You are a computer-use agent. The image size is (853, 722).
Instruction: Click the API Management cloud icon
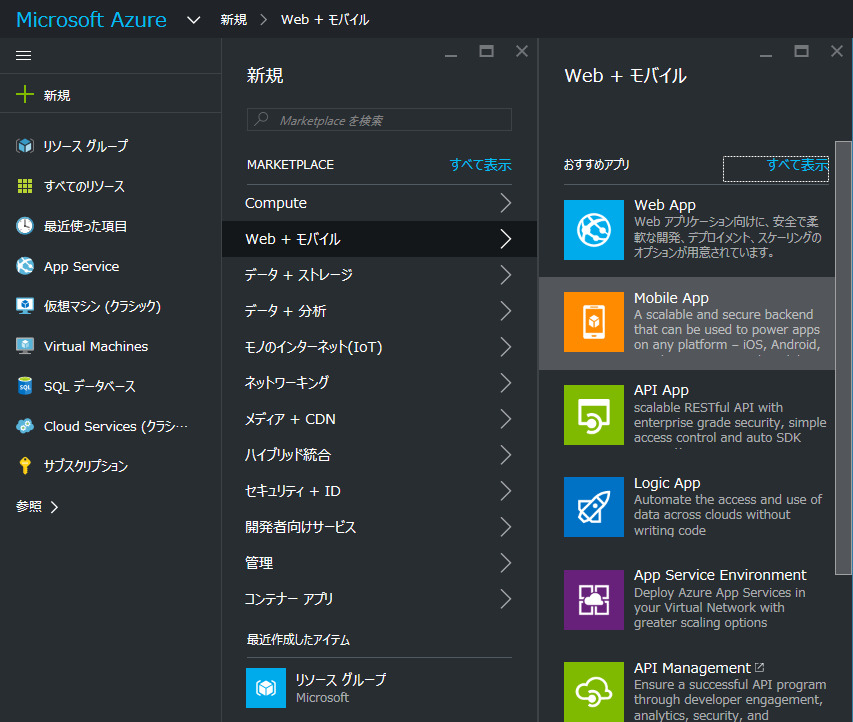pyautogui.click(x=594, y=692)
